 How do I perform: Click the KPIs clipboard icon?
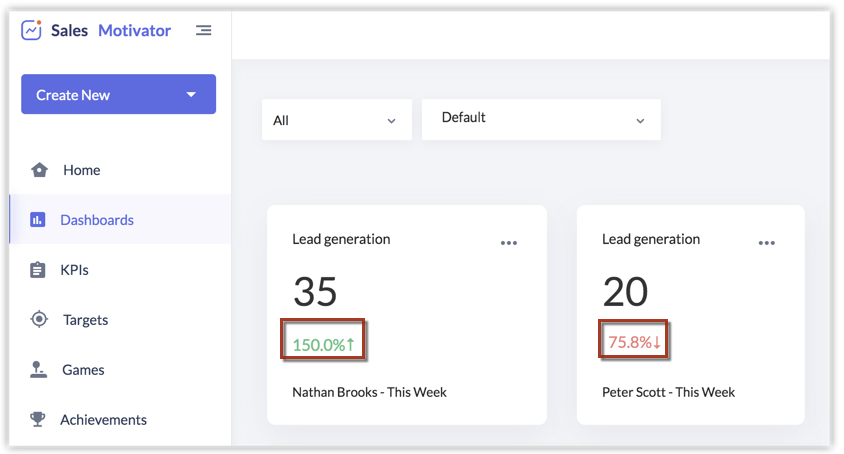[38, 270]
